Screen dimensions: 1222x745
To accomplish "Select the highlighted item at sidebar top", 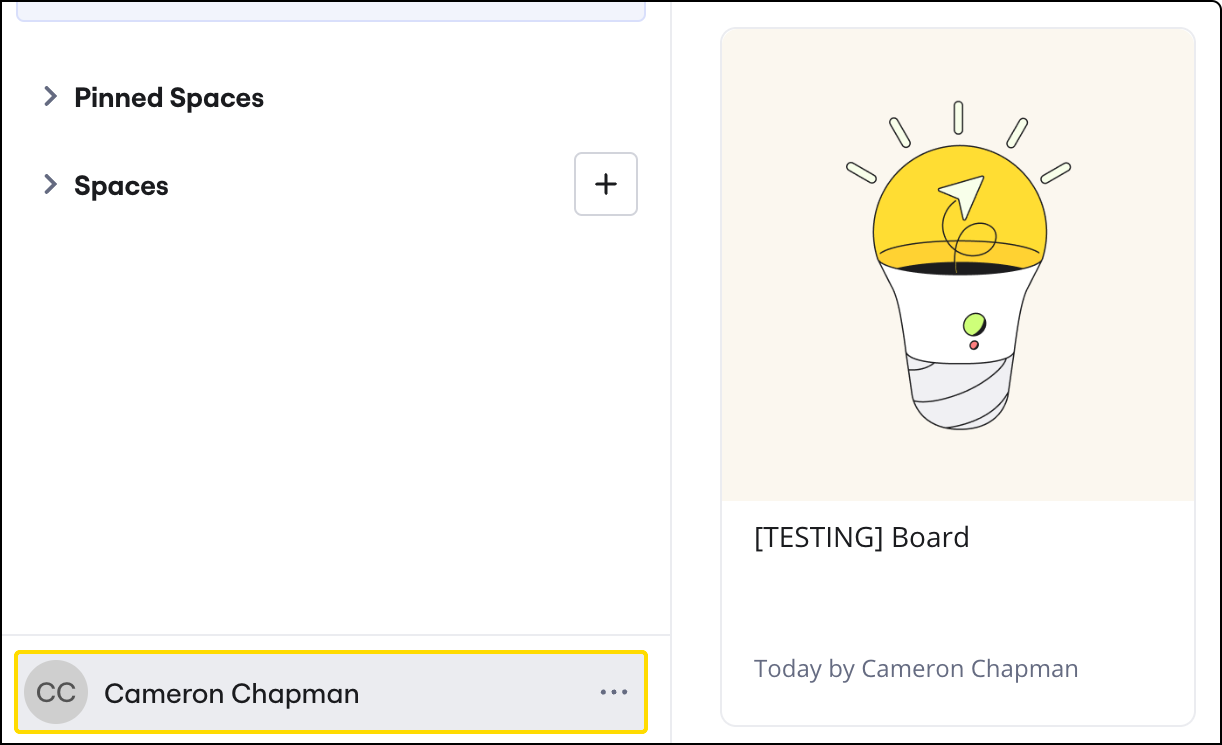I will pyautogui.click(x=330, y=11).
